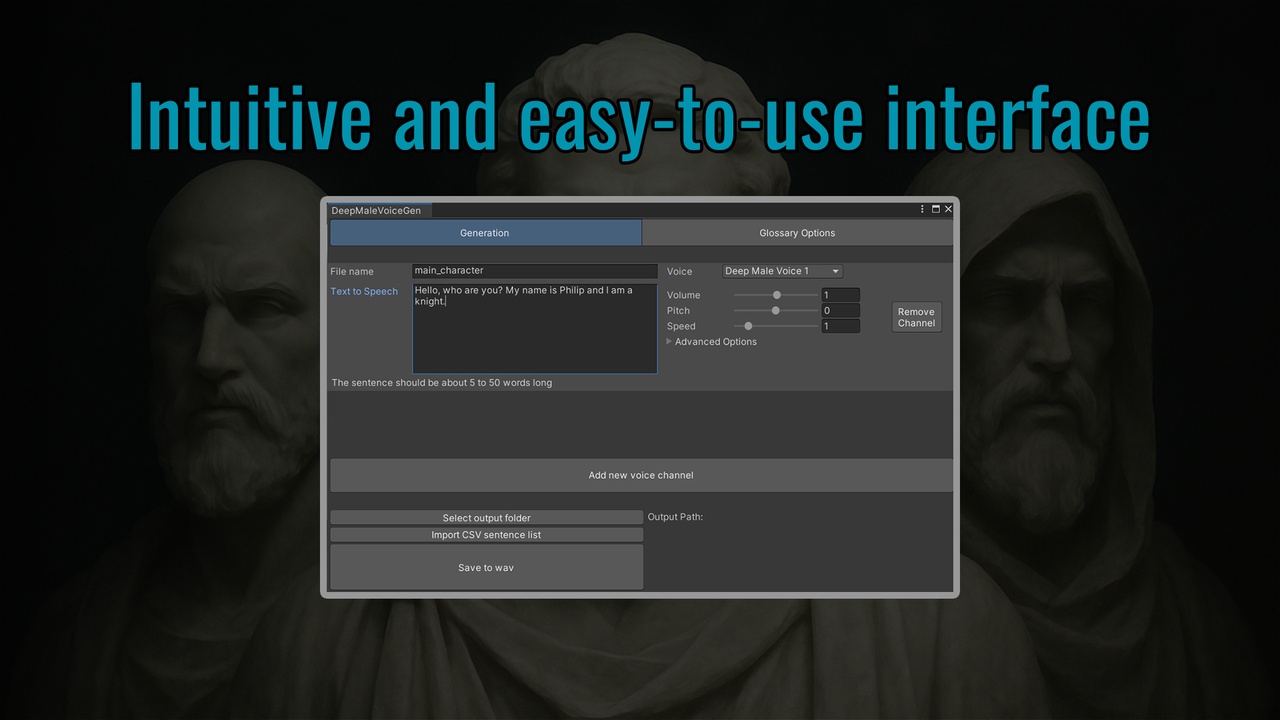Click the Volume slider handle
Viewport: 1280px width, 720px height.
pos(777,295)
